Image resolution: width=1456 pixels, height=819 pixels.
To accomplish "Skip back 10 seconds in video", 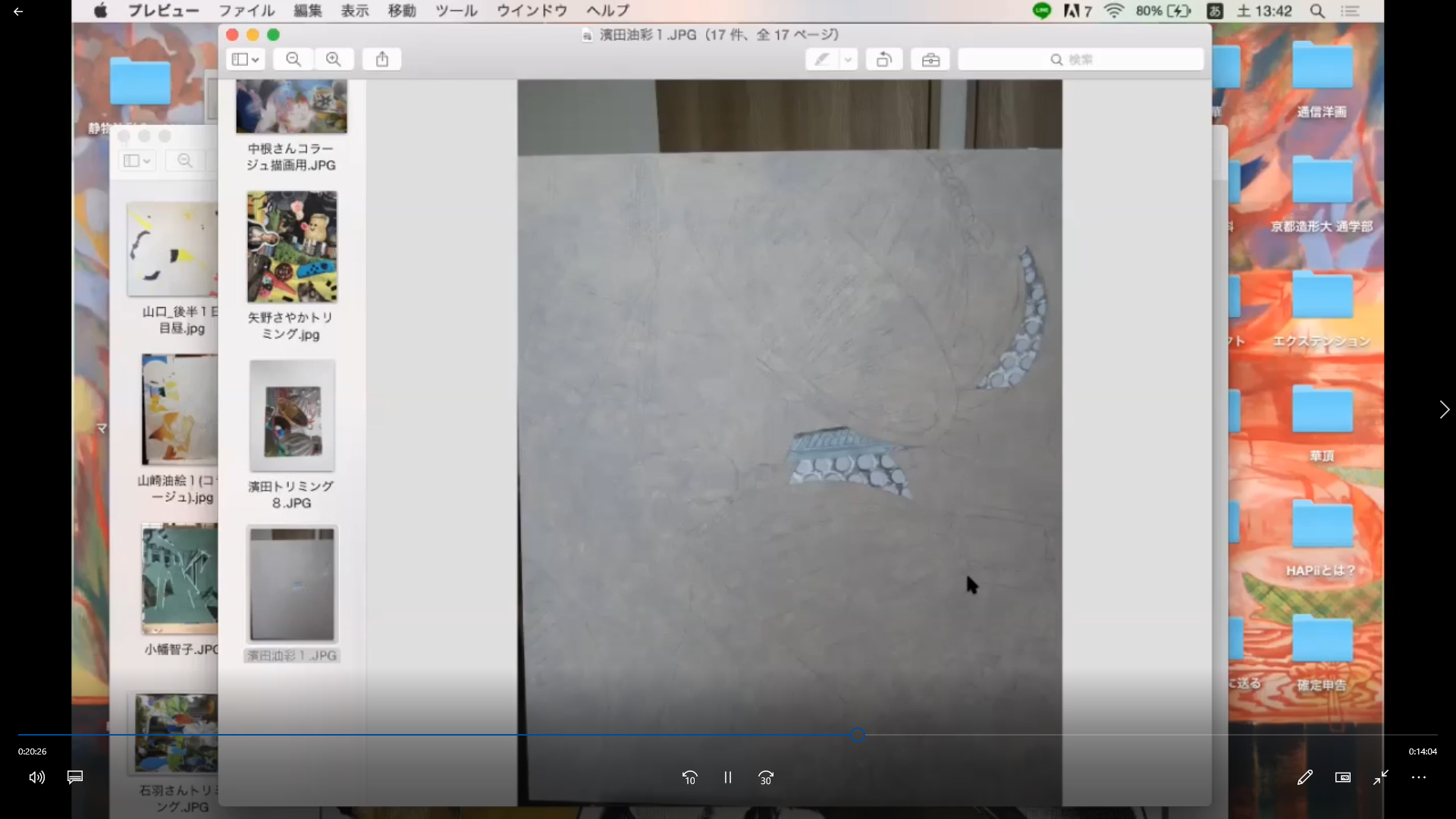I will [689, 777].
